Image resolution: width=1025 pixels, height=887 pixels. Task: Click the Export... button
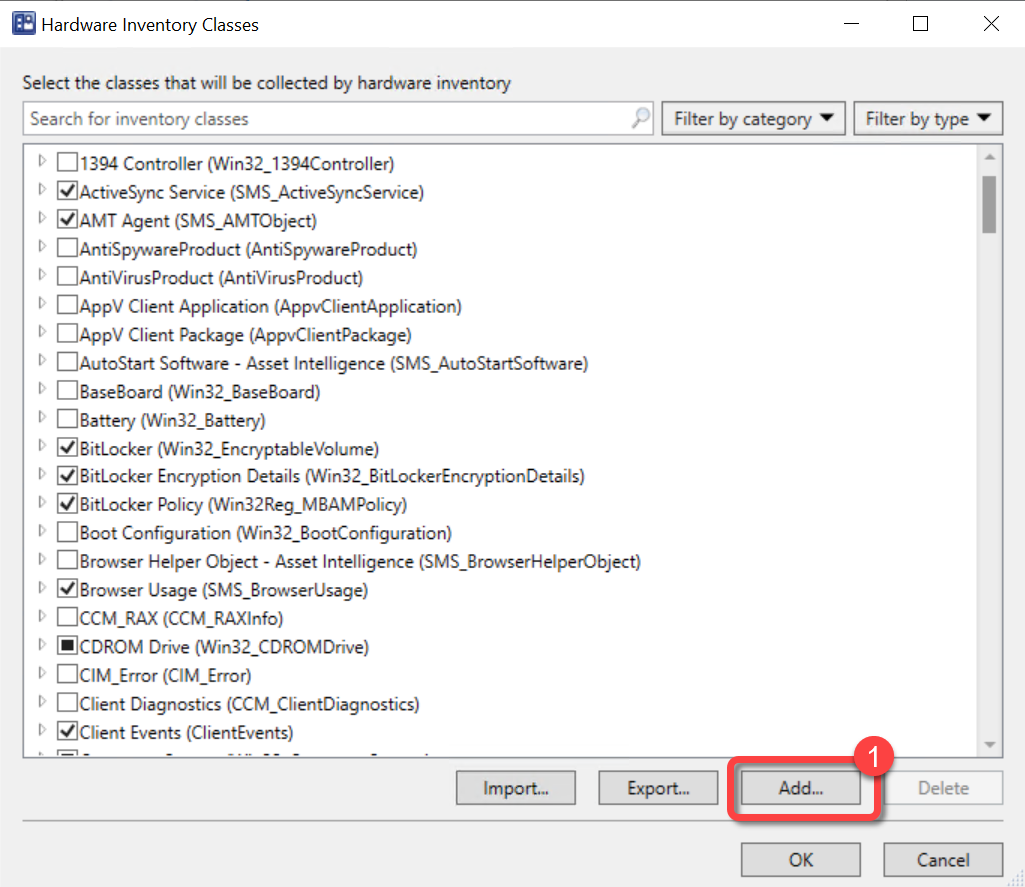(658, 788)
